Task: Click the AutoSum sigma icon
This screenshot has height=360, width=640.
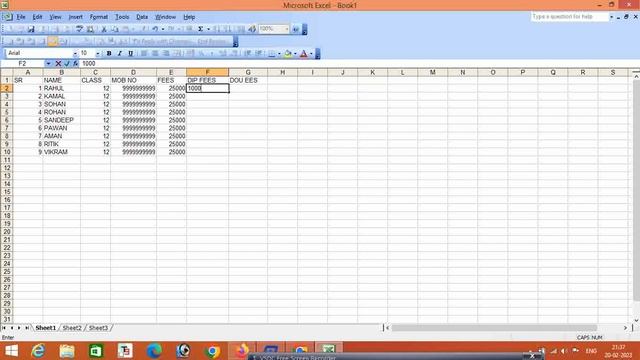Action: pyautogui.click(x=200, y=29)
